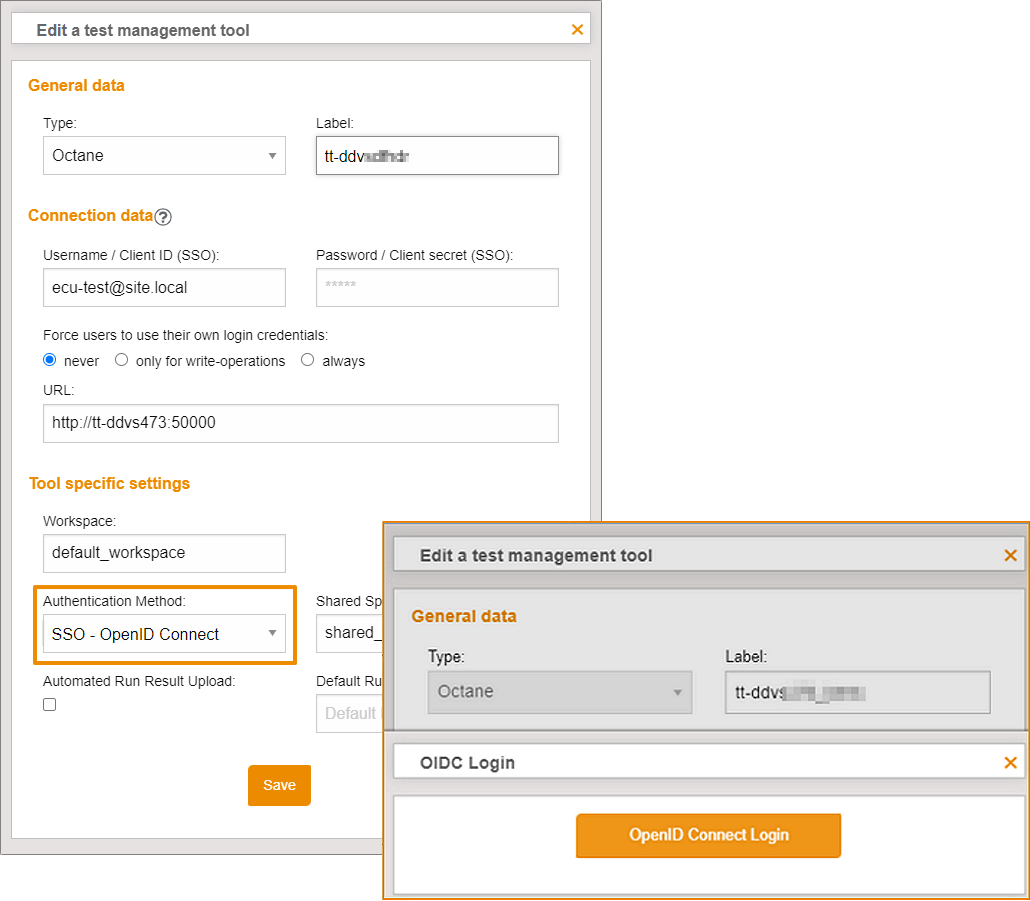Click the 'General data' heading in main dialog
The image size is (1030, 901).
76,85
